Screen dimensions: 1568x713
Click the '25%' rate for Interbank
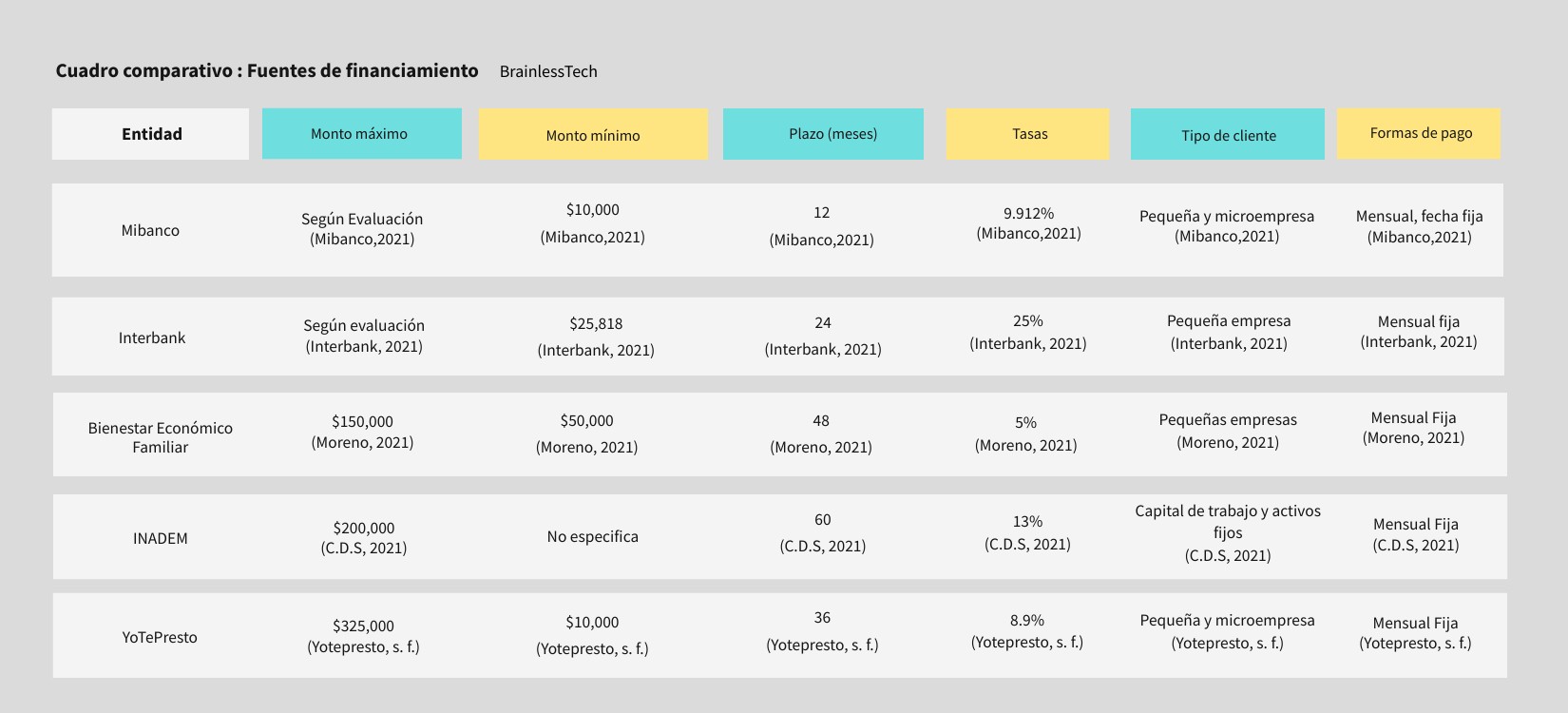click(1028, 321)
